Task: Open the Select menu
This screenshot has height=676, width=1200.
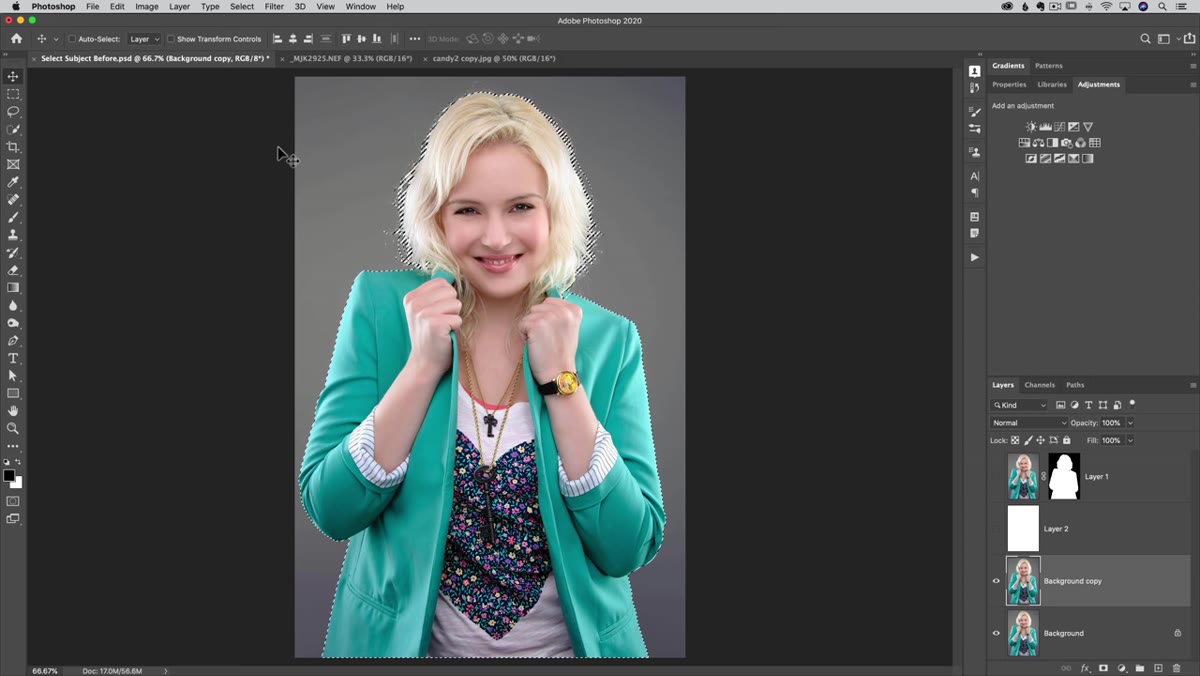Action: pyautogui.click(x=242, y=6)
